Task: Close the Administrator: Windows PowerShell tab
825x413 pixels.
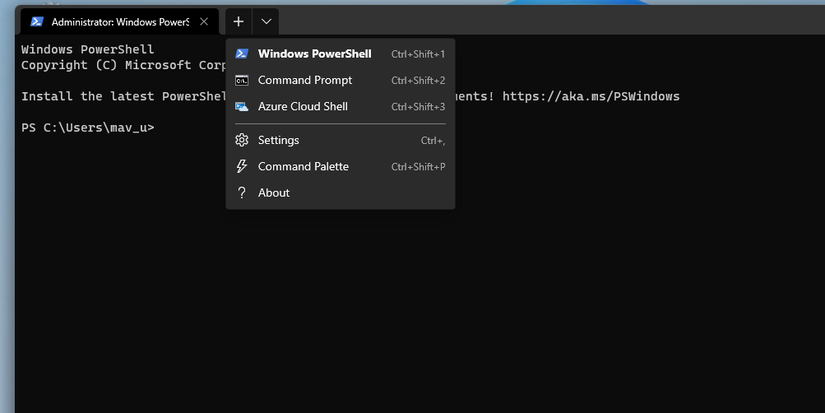Action: tap(204, 21)
